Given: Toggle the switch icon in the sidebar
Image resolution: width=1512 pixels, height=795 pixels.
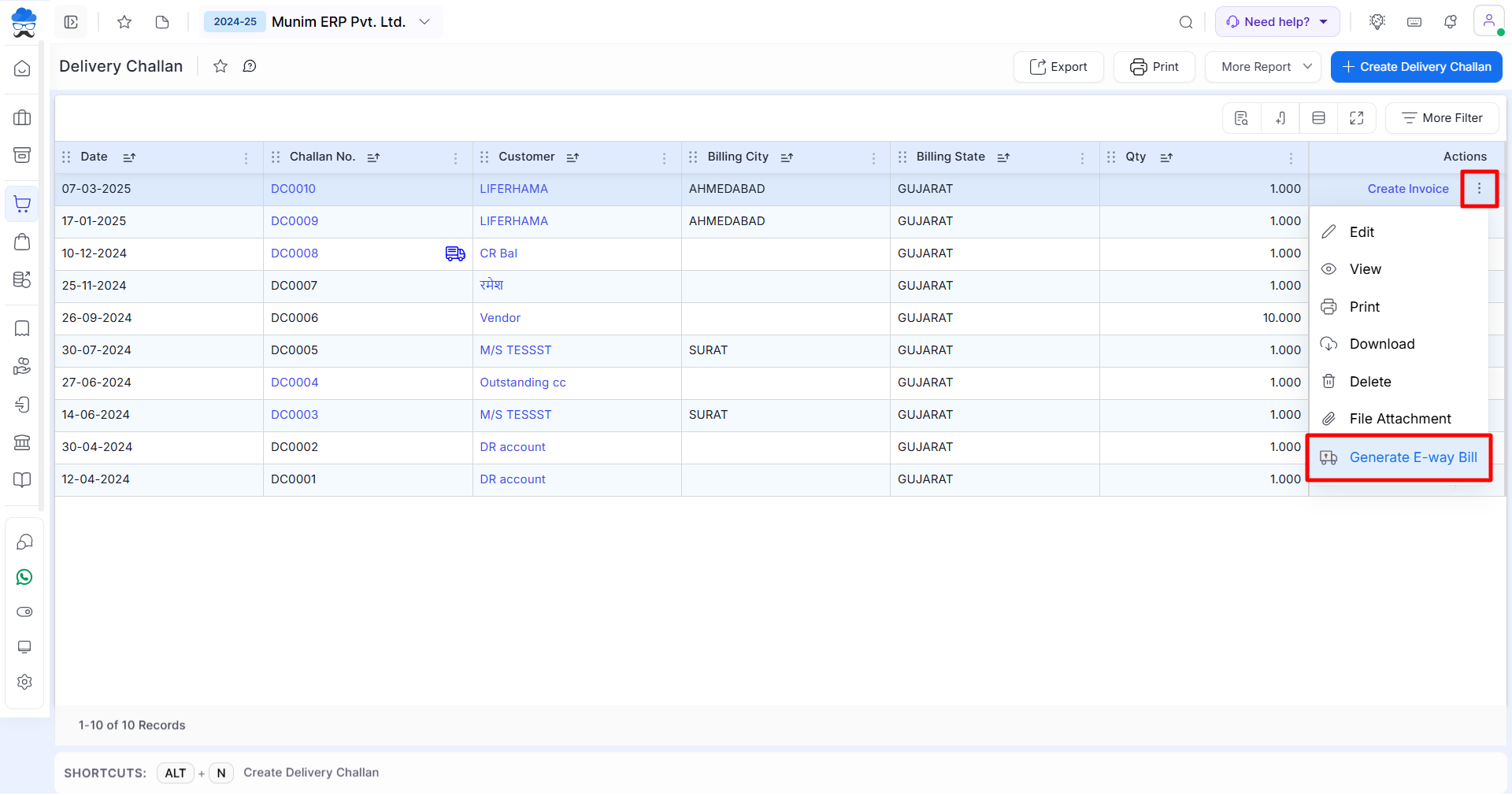Looking at the screenshot, I should tap(24, 612).
